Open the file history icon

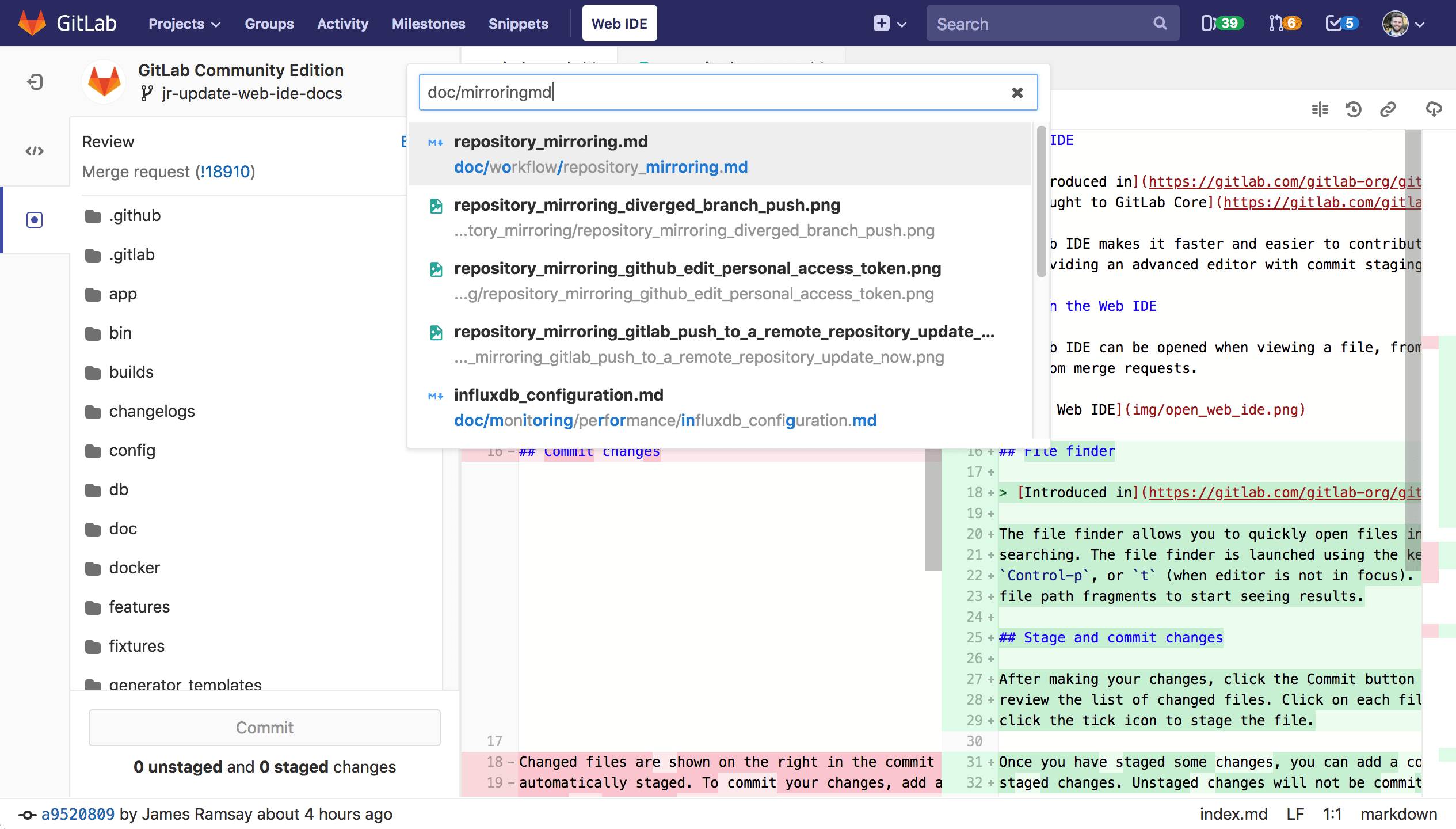point(1354,109)
